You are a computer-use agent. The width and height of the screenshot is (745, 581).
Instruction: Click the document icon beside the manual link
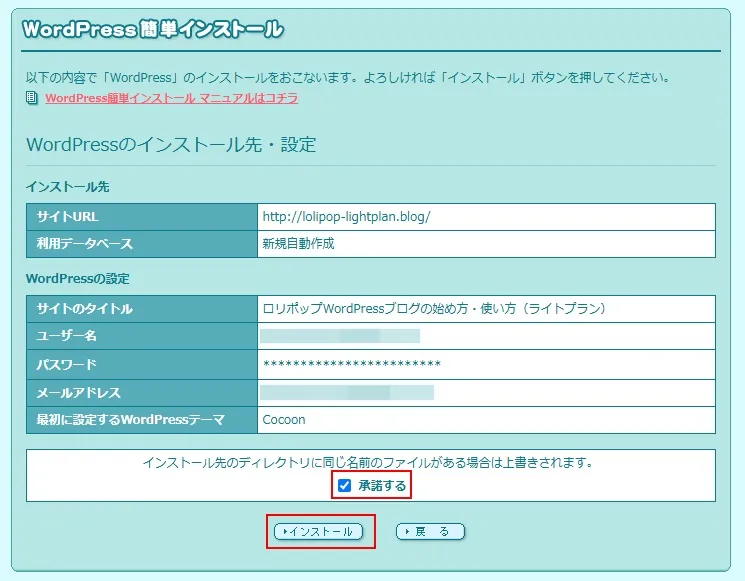coord(31,98)
